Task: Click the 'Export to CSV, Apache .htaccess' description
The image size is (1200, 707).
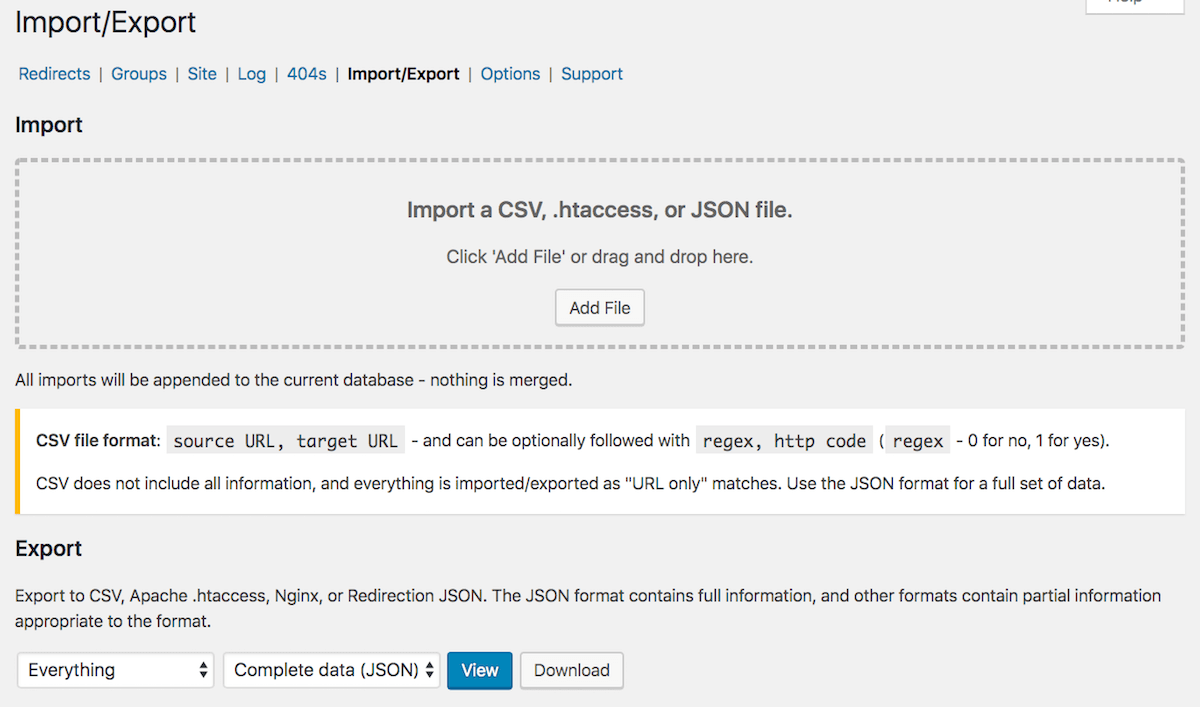Action: [x=588, y=607]
